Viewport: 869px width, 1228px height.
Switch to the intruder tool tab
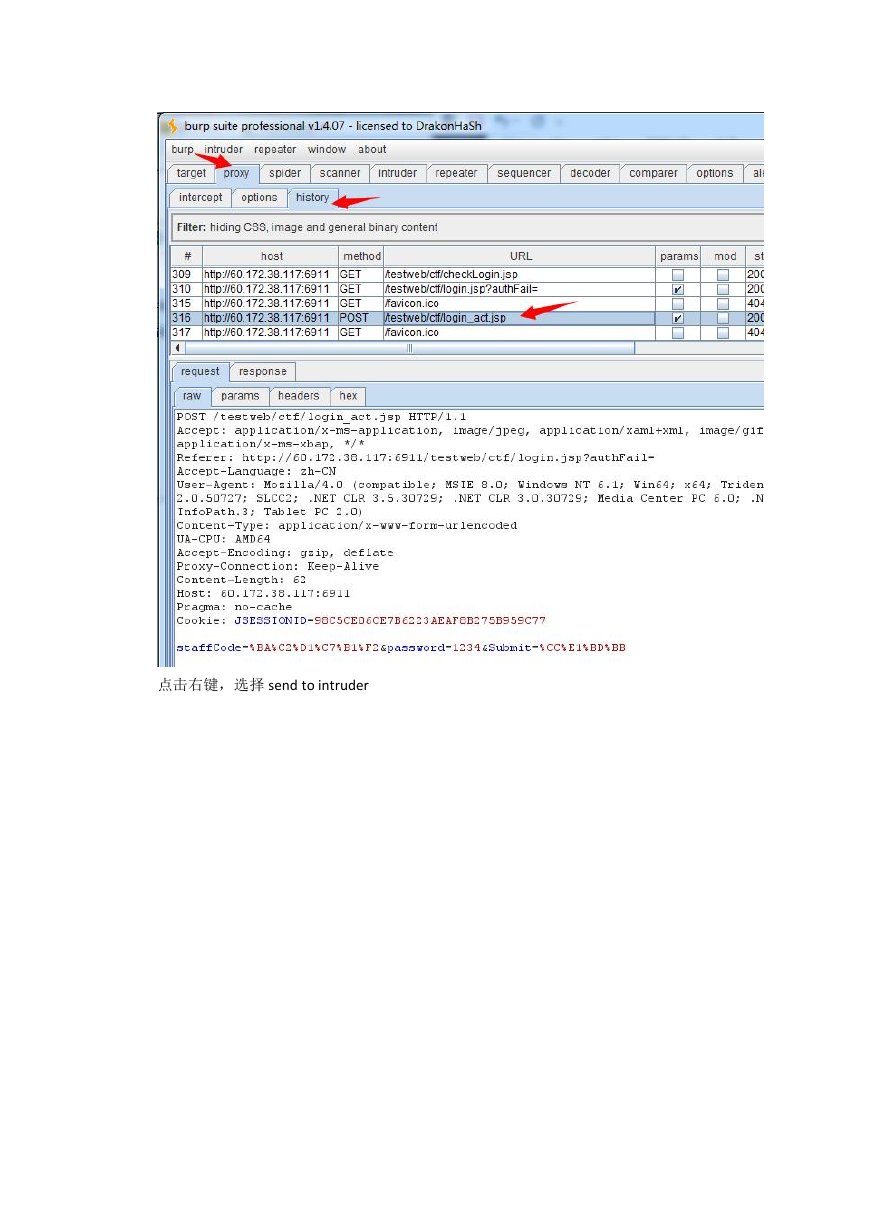(x=398, y=173)
